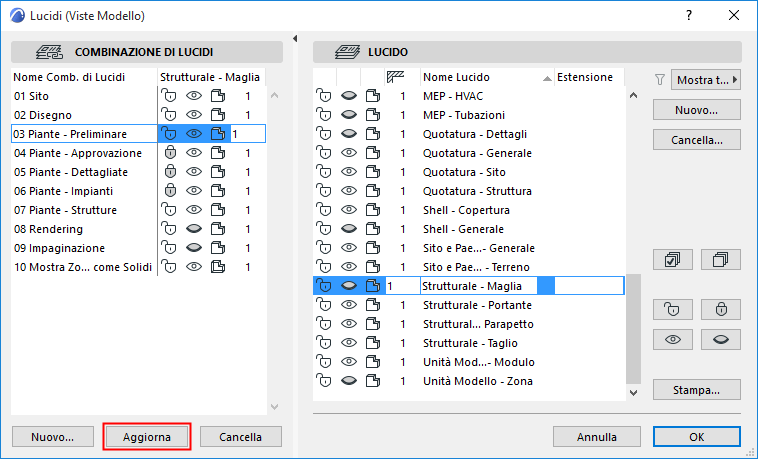Image resolution: width=758 pixels, height=459 pixels.
Task: Click the Stampa... button
Action: click(x=699, y=389)
